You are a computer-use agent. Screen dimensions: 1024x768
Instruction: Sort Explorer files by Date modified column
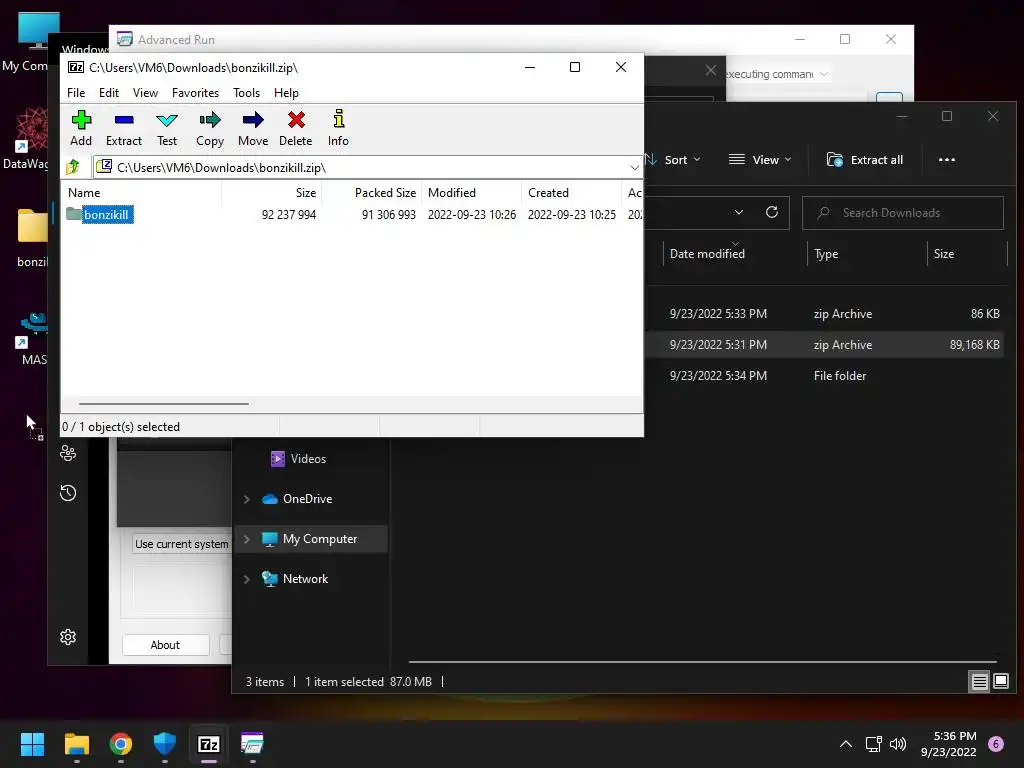(x=707, y=254)
